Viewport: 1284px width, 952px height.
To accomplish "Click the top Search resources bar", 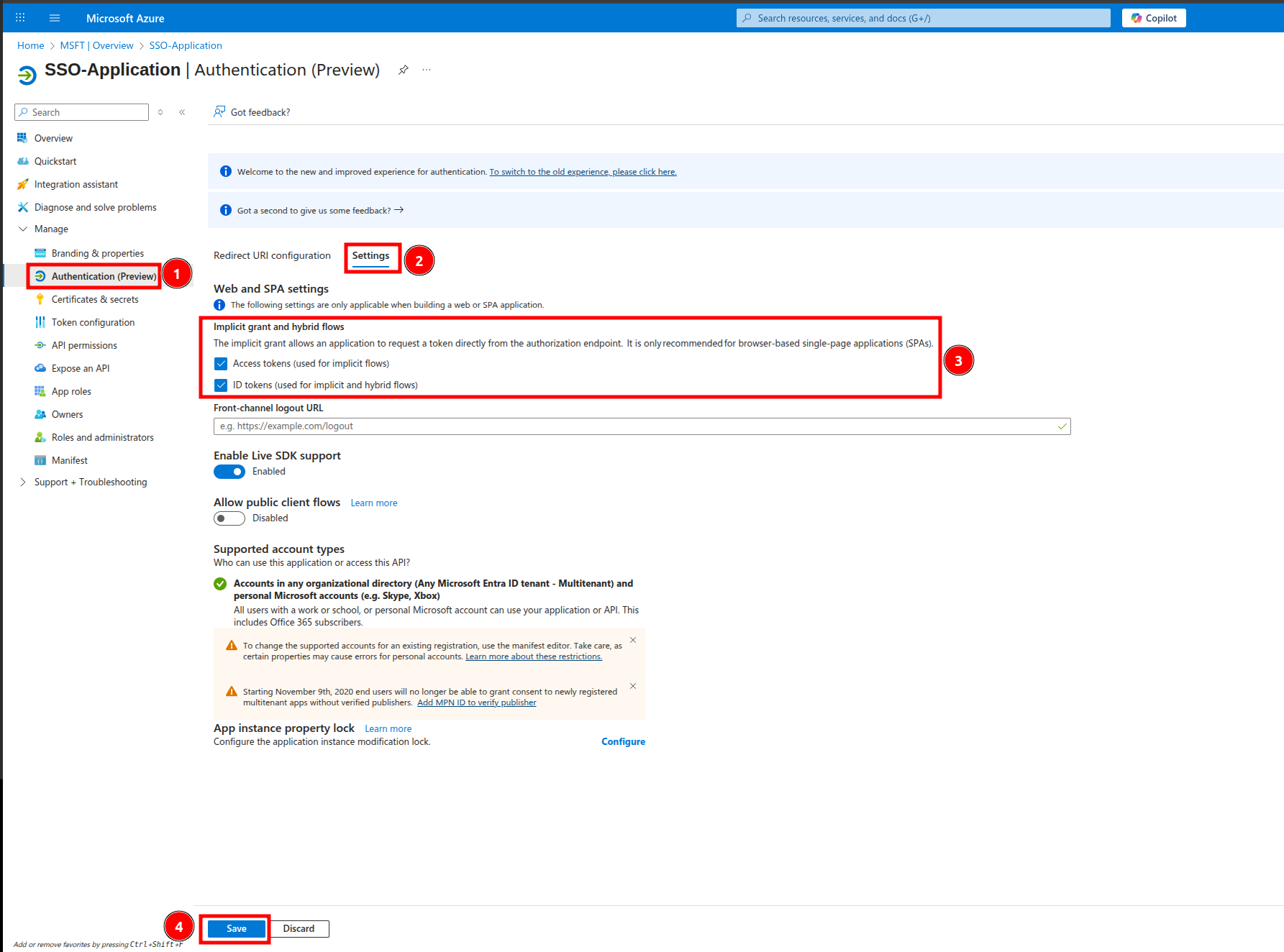I will point(924,18).
